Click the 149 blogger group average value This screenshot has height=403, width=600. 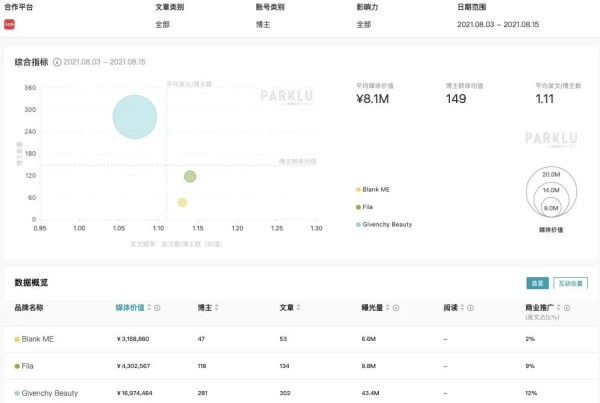point(456,99)
